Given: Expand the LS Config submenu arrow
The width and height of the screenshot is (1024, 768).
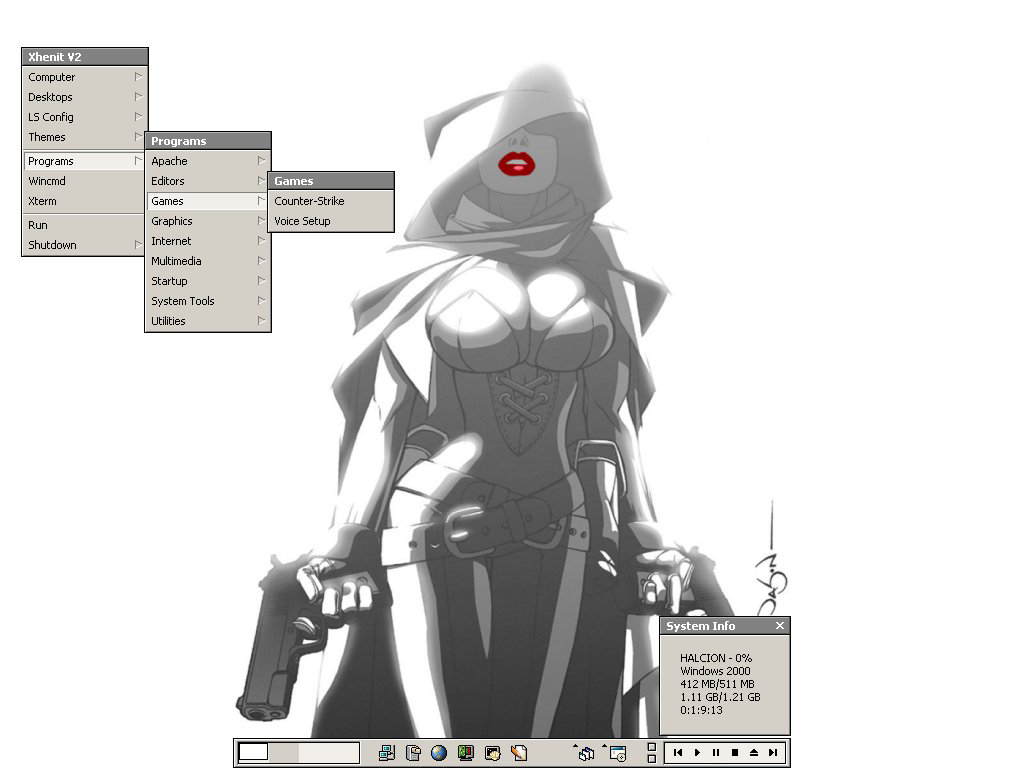Looking at the screenshot, I should (138, 117).
